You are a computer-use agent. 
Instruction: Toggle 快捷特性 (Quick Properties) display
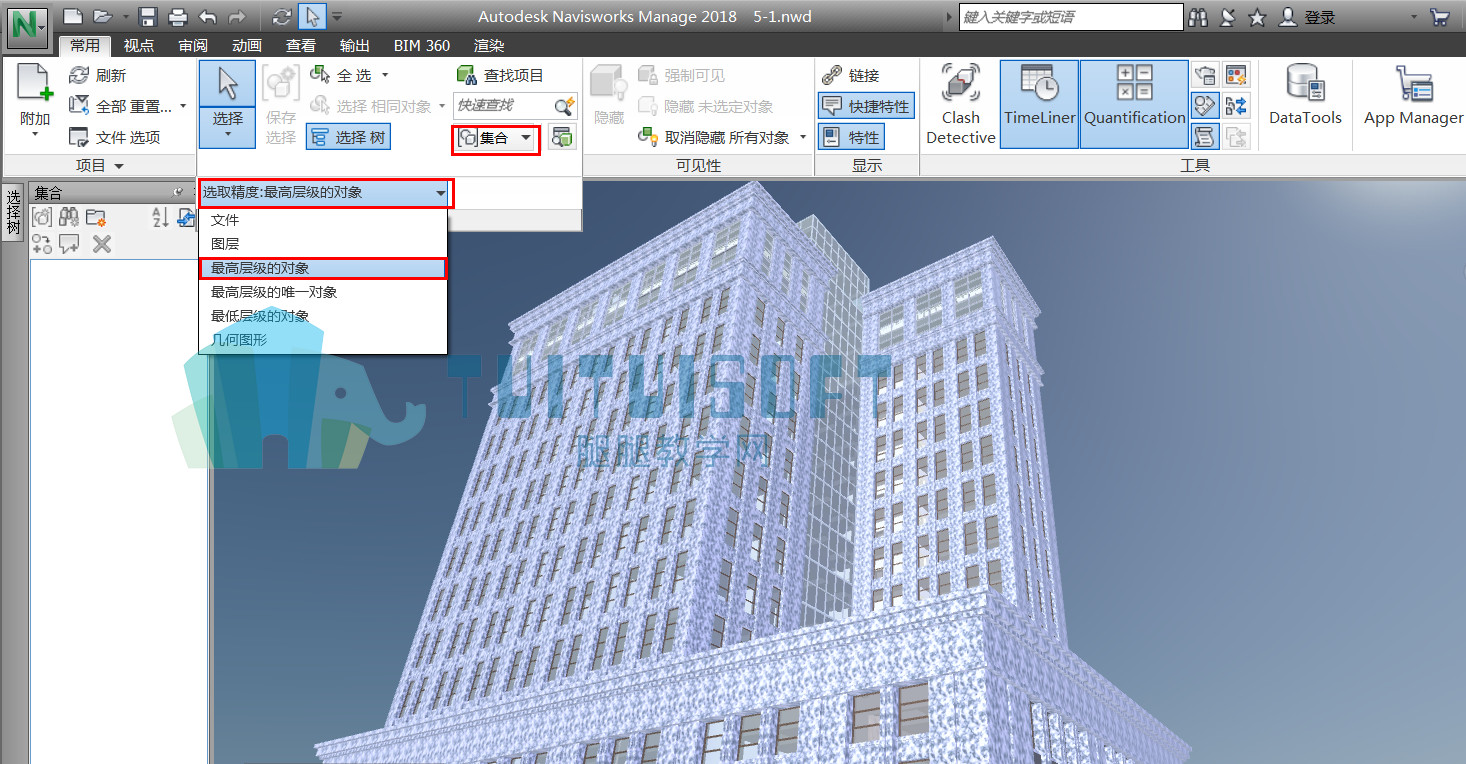(x=865, y=106)
